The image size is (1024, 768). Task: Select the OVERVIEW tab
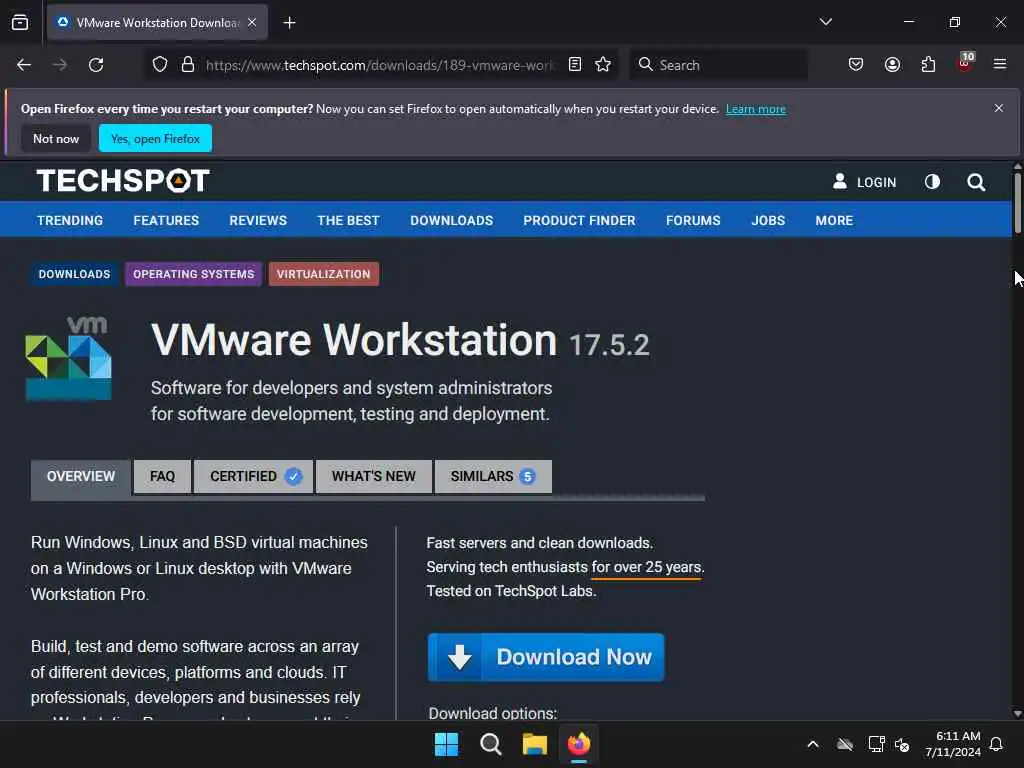point(81,477)
